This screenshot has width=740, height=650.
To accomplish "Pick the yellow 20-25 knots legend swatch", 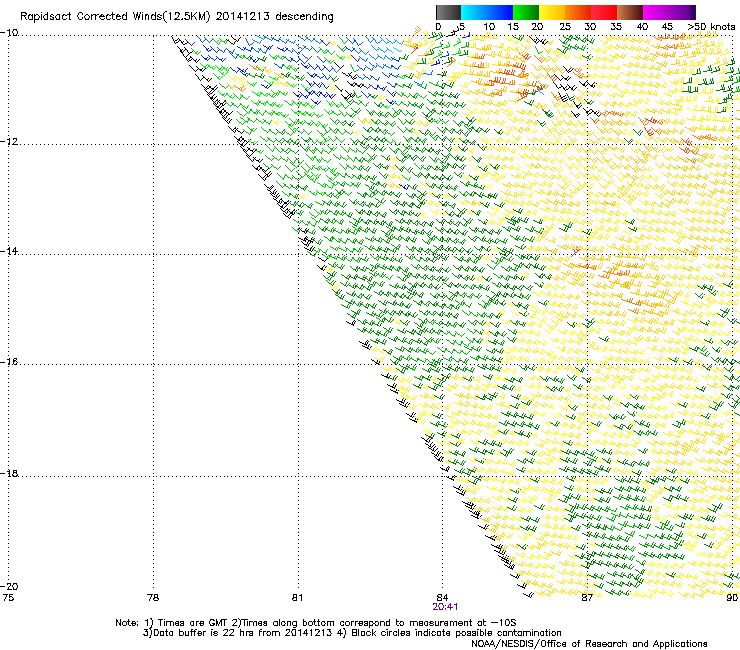I will (x=552, y=12).
